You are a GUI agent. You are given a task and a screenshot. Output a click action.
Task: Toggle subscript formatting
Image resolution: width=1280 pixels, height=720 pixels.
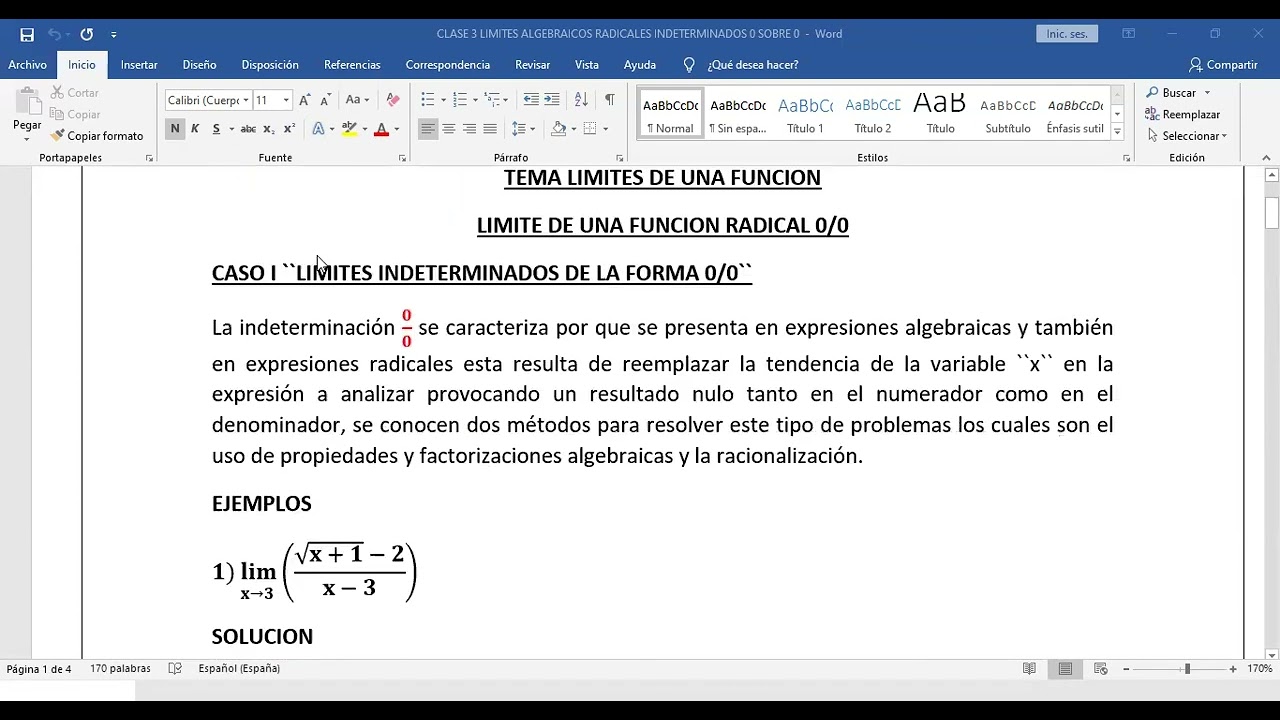pyautogui.click(x=269, y=129)
